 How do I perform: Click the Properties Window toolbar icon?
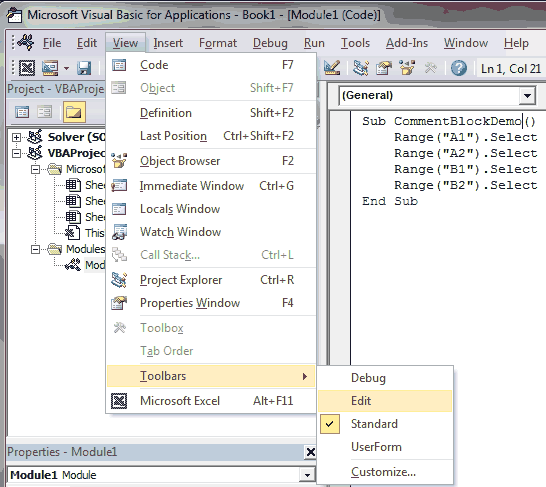point(383,68)
